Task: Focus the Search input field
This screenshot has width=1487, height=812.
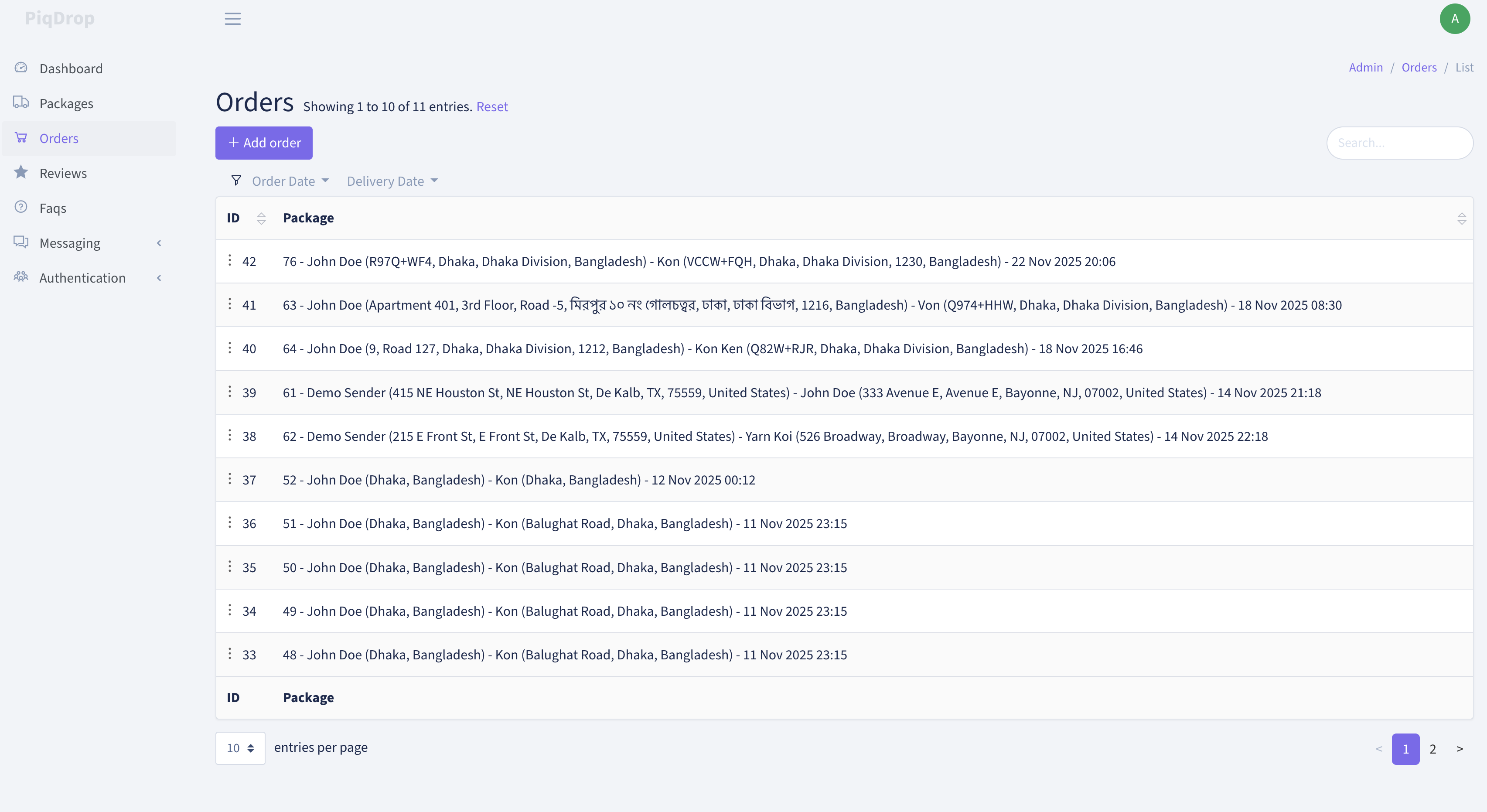Action: click(1399, 143)
